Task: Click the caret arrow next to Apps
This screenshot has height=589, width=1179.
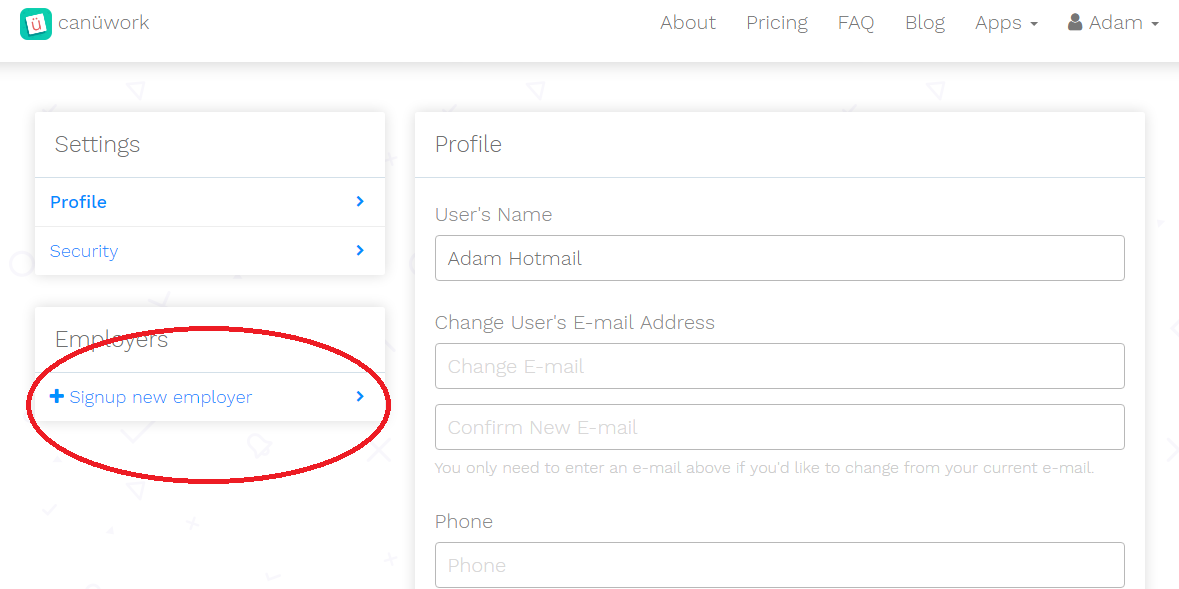Action: [x=1034, y=25]
